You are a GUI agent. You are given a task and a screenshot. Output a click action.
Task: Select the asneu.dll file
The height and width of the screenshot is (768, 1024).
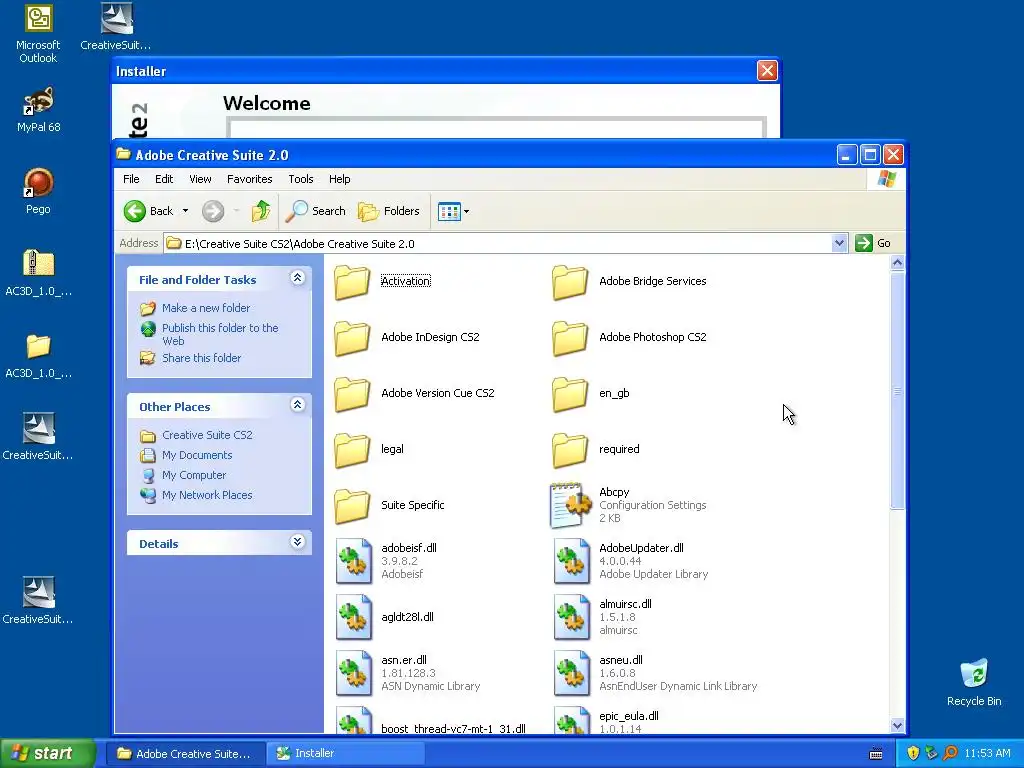[655, 674]
